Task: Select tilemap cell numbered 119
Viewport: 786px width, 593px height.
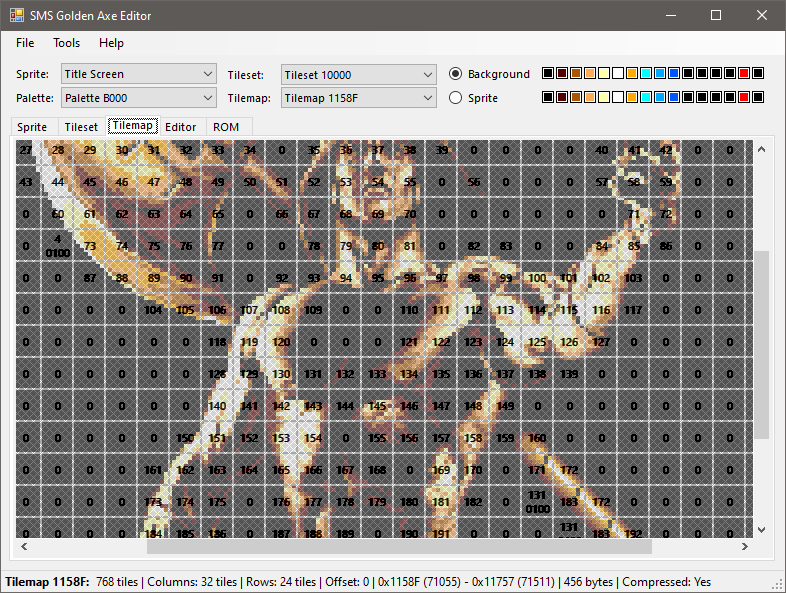Action: point(249,342)
